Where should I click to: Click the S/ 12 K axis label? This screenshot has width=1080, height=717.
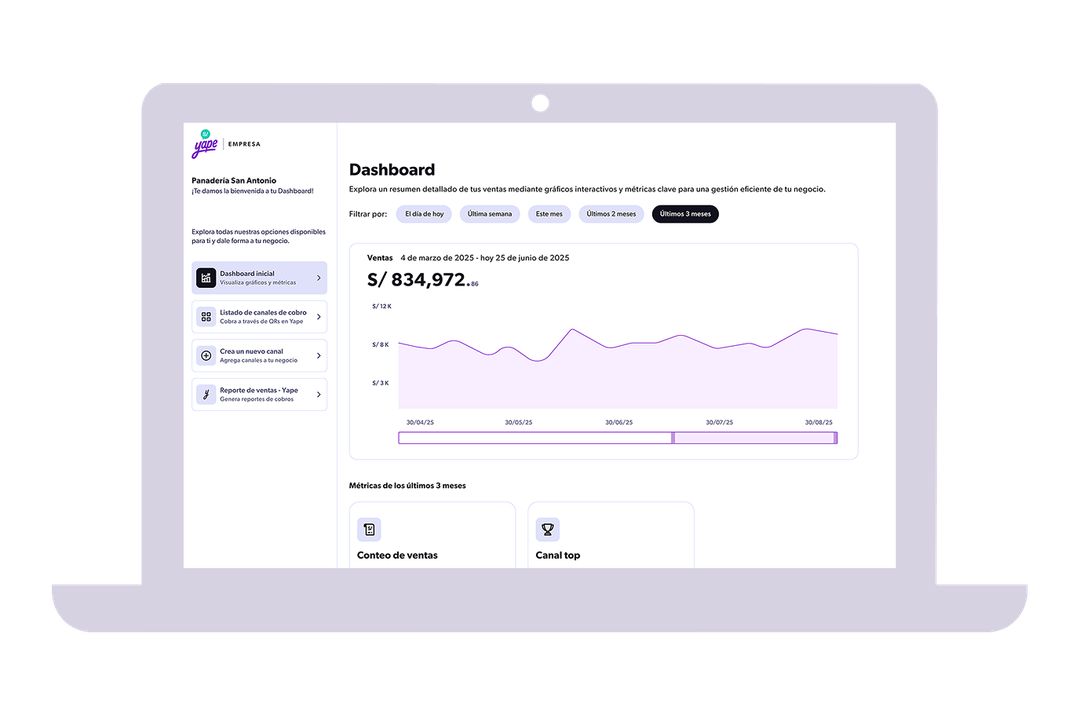[382, 306]
